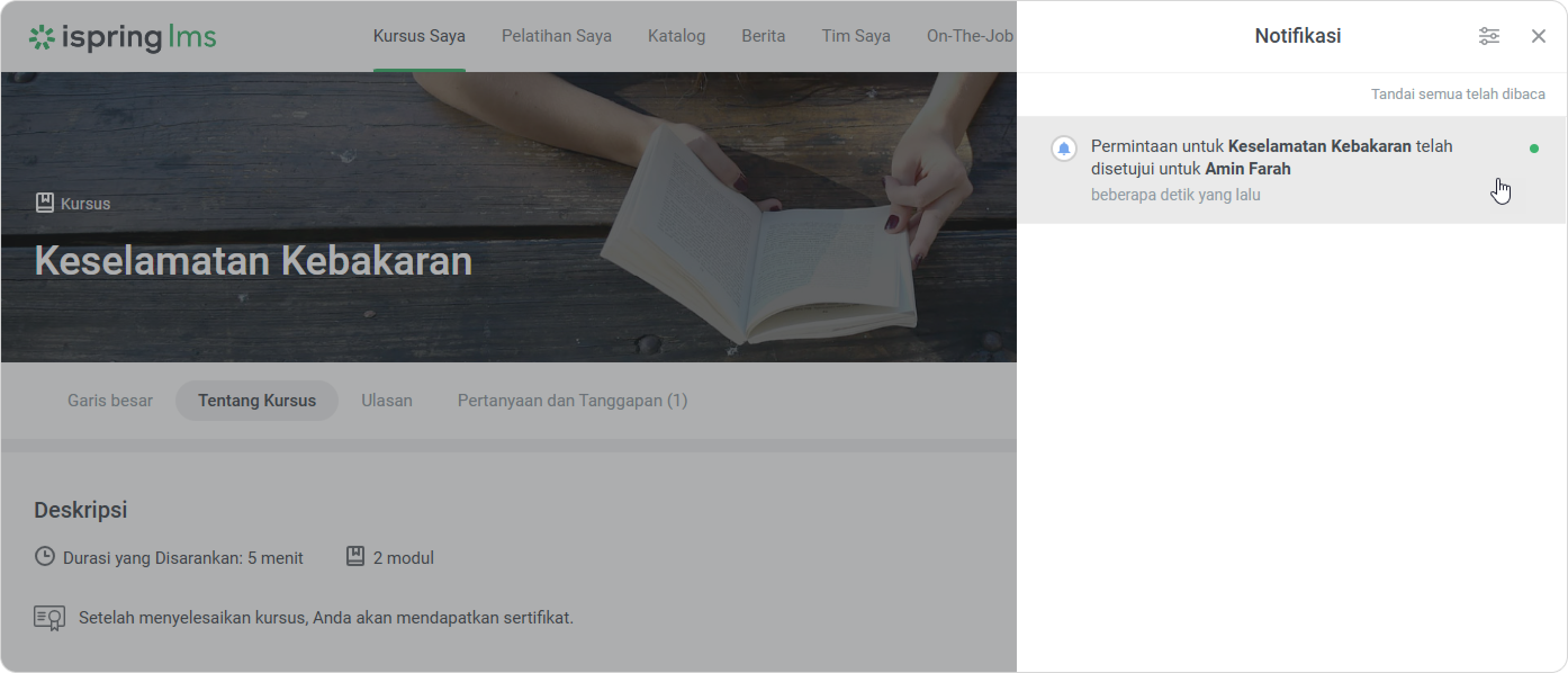Click the clock duration icon

44,556
